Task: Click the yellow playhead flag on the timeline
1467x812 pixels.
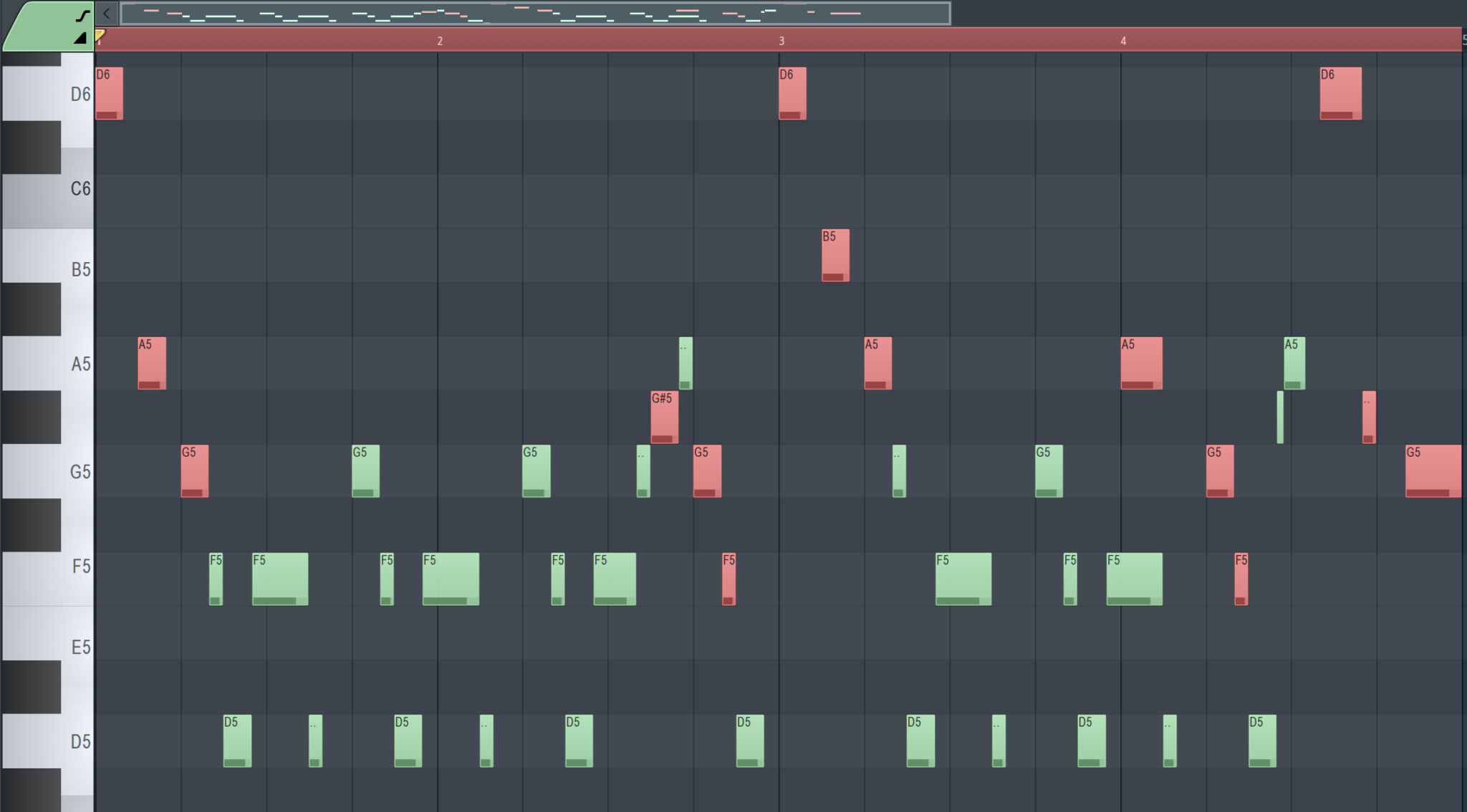Action: 100,34
